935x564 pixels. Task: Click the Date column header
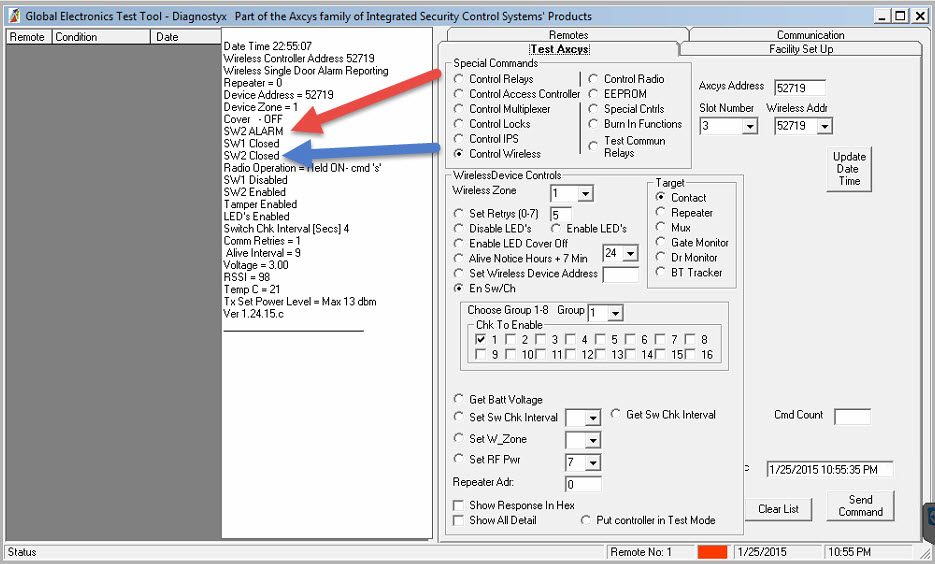point(185,37)
